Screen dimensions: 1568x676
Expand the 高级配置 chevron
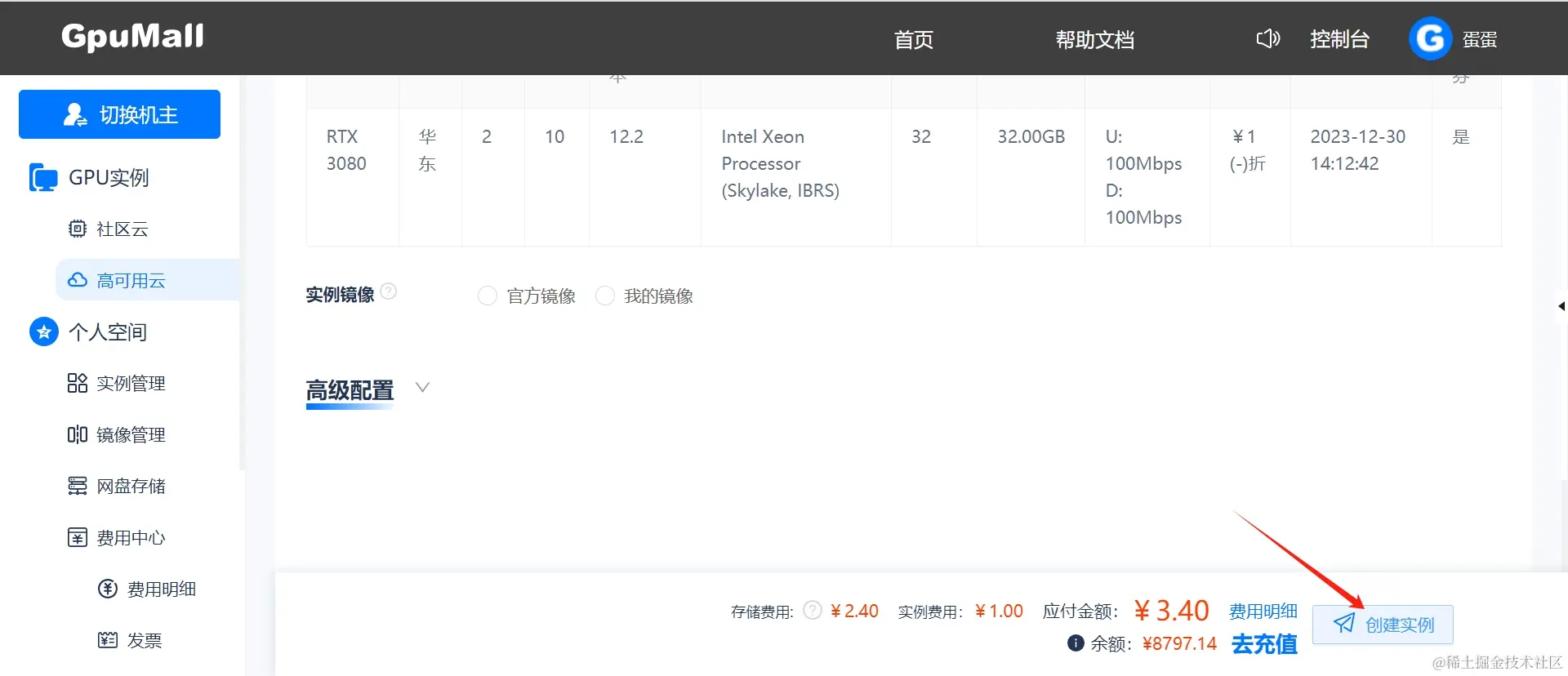(x=422, y=387)
